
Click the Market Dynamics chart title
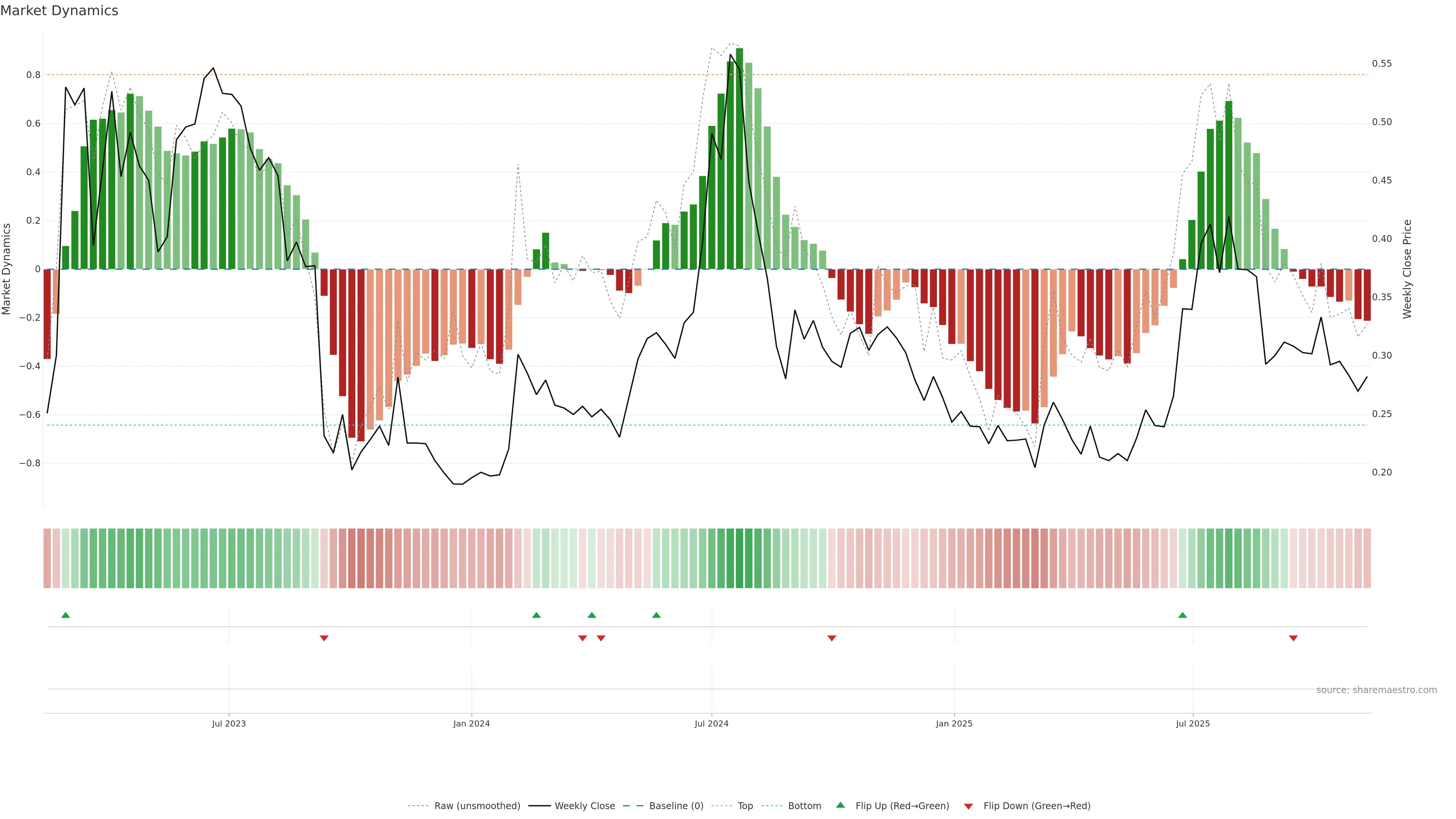click(x=60, y=11)
